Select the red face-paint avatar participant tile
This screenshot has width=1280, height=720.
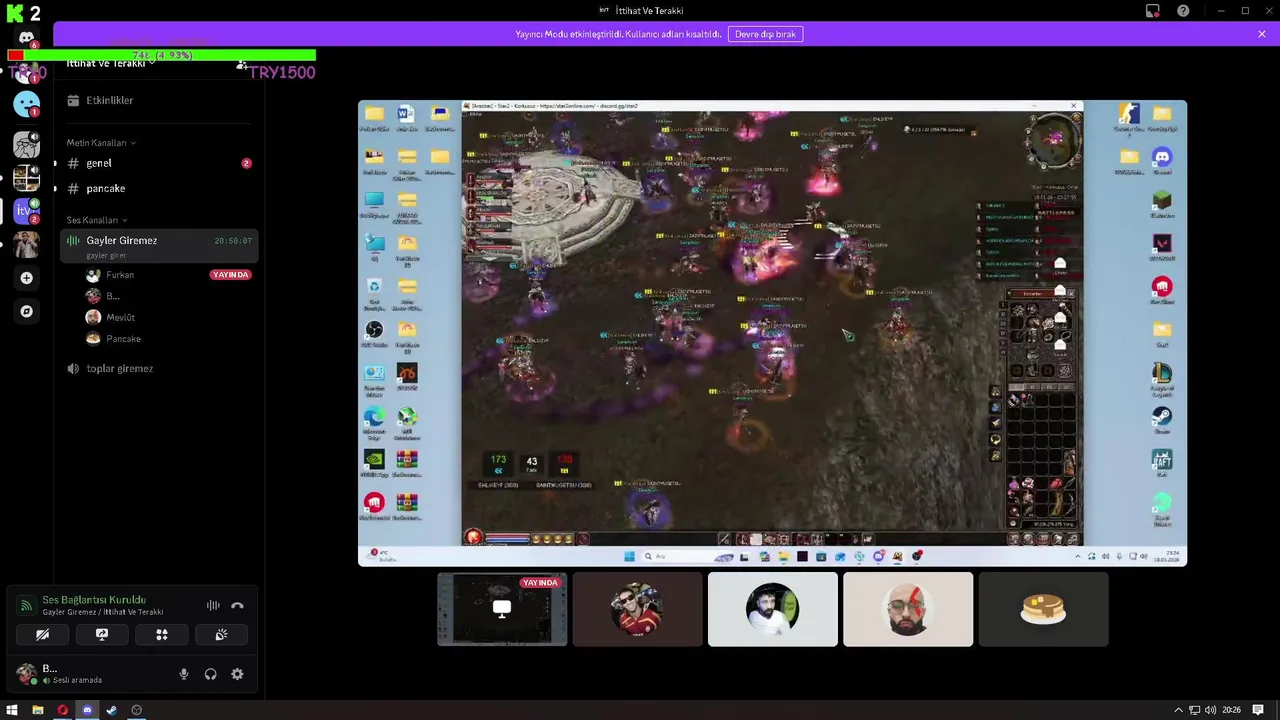908,609
